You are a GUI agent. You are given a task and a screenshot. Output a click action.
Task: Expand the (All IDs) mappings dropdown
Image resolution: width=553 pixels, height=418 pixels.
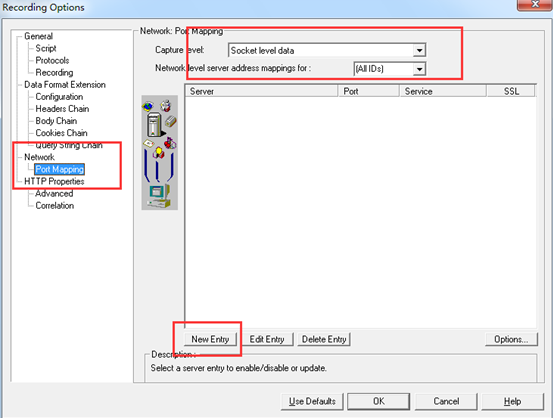tap(419, 69)
